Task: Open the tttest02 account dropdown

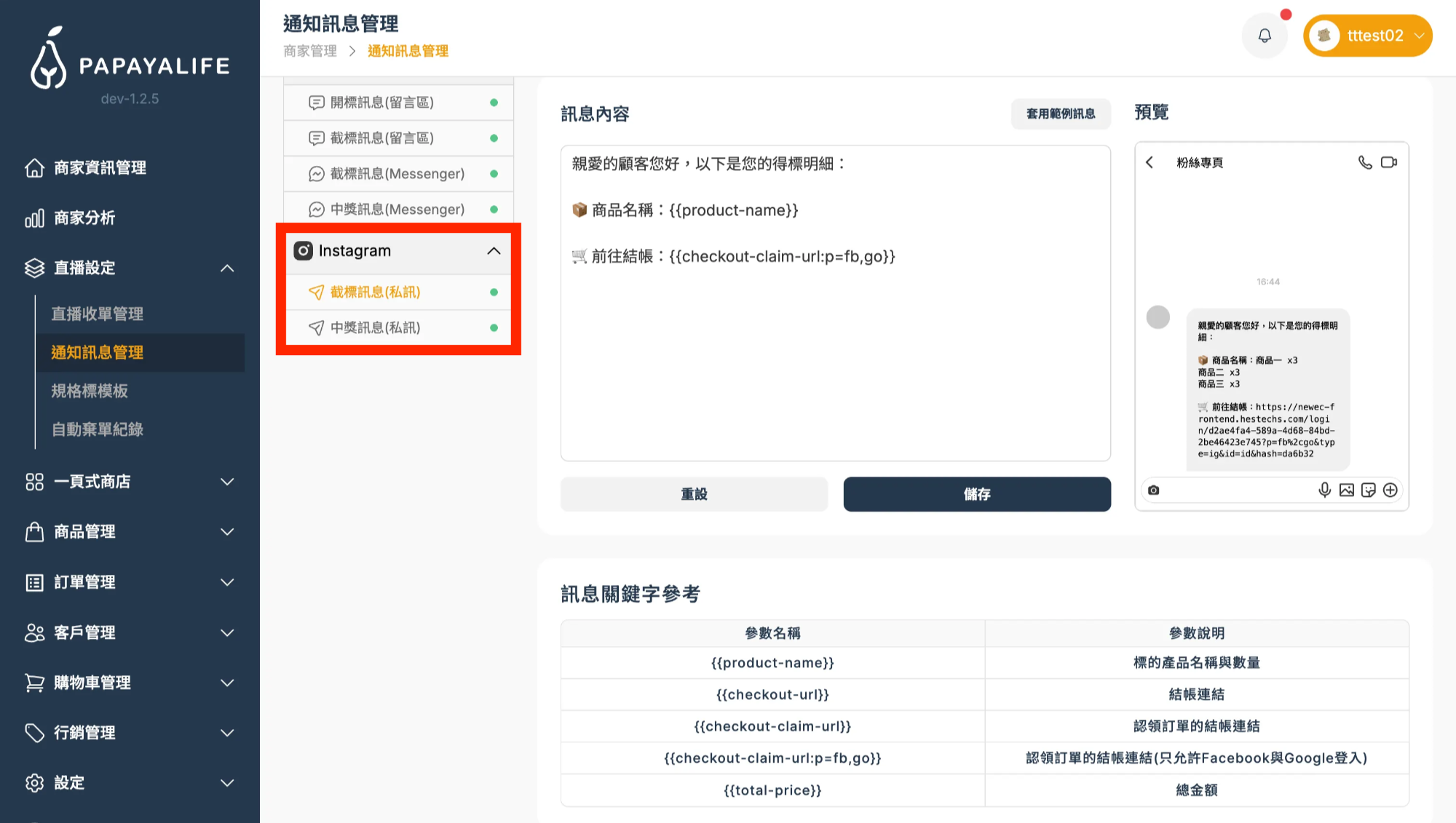Action: pyautogui.click(x=1367, y=36)
